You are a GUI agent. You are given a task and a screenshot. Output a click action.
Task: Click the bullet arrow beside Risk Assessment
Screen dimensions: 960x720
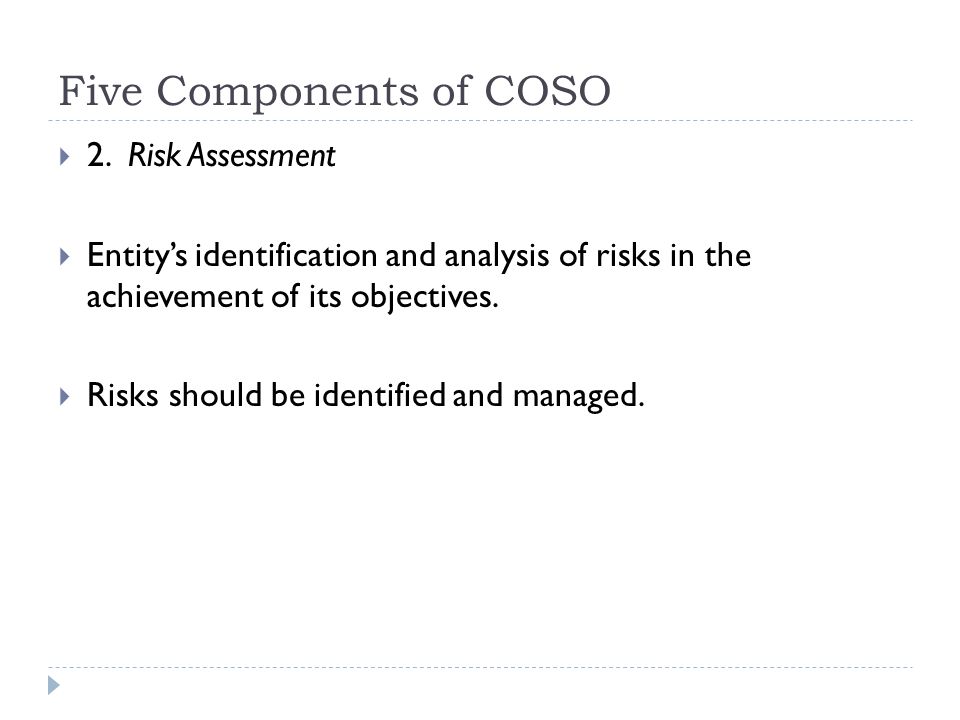click(65, 157)
